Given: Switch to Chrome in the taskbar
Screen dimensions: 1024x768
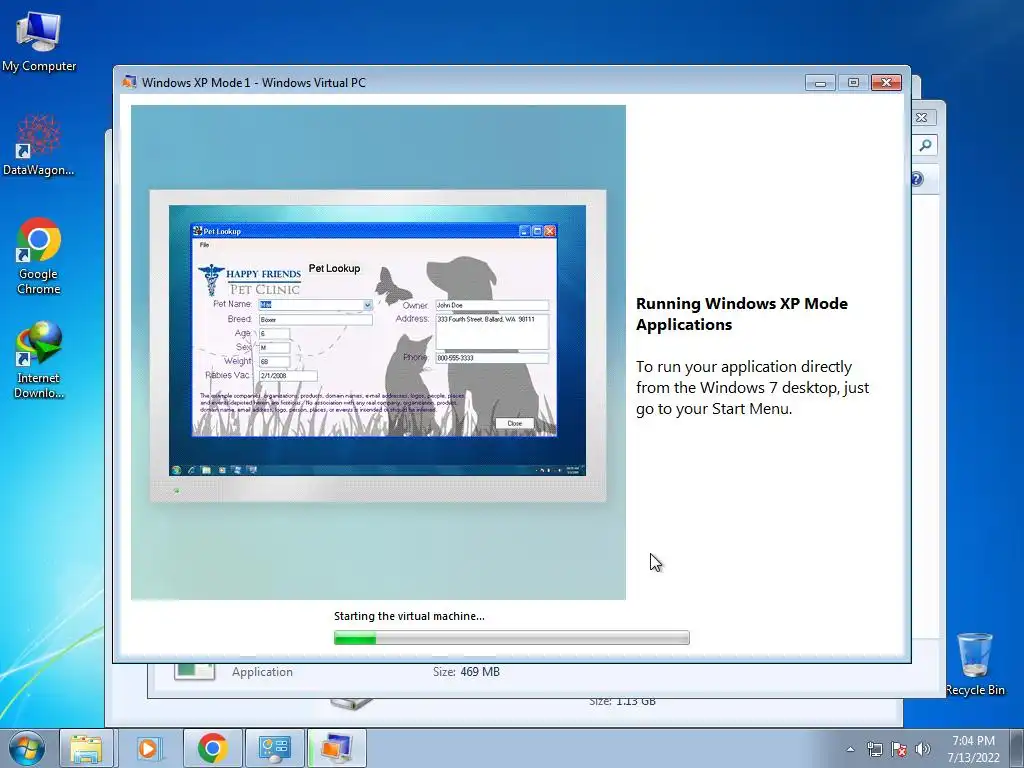Looking at the screenshot, I should click(212, 748).
